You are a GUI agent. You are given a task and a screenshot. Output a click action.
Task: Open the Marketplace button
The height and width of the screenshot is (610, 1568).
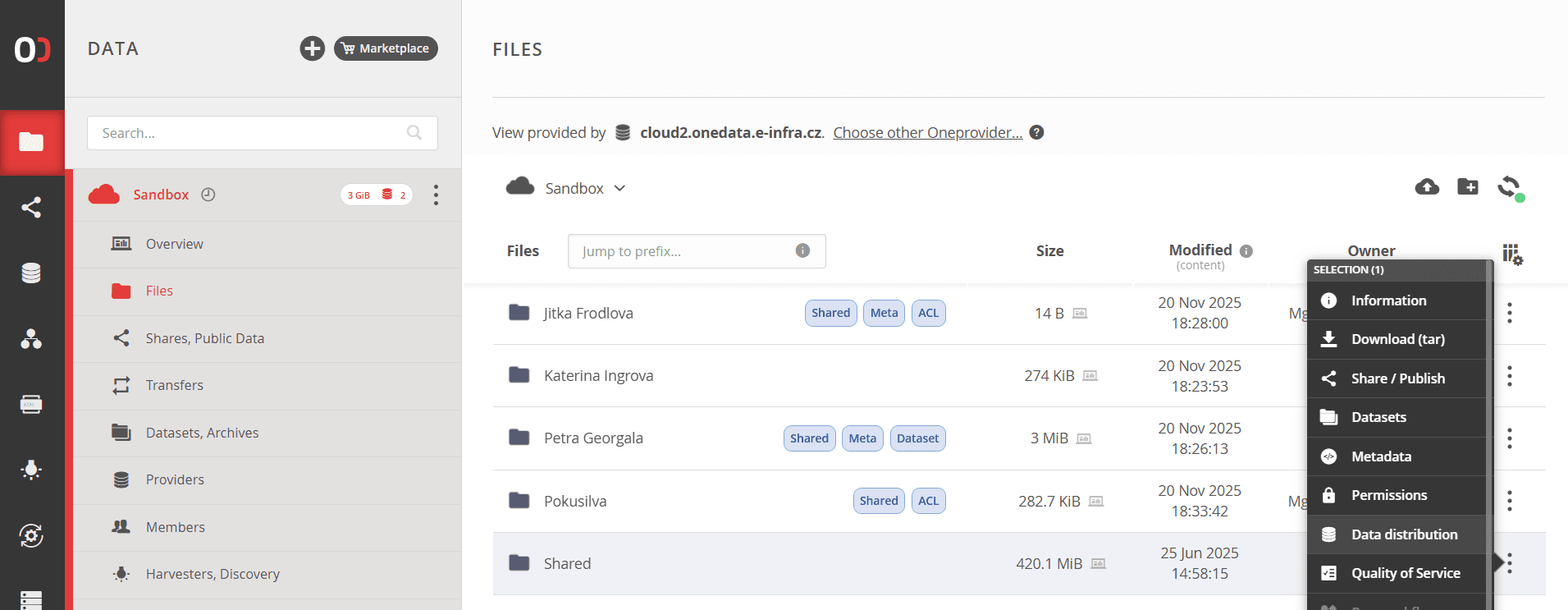[386, 48]
